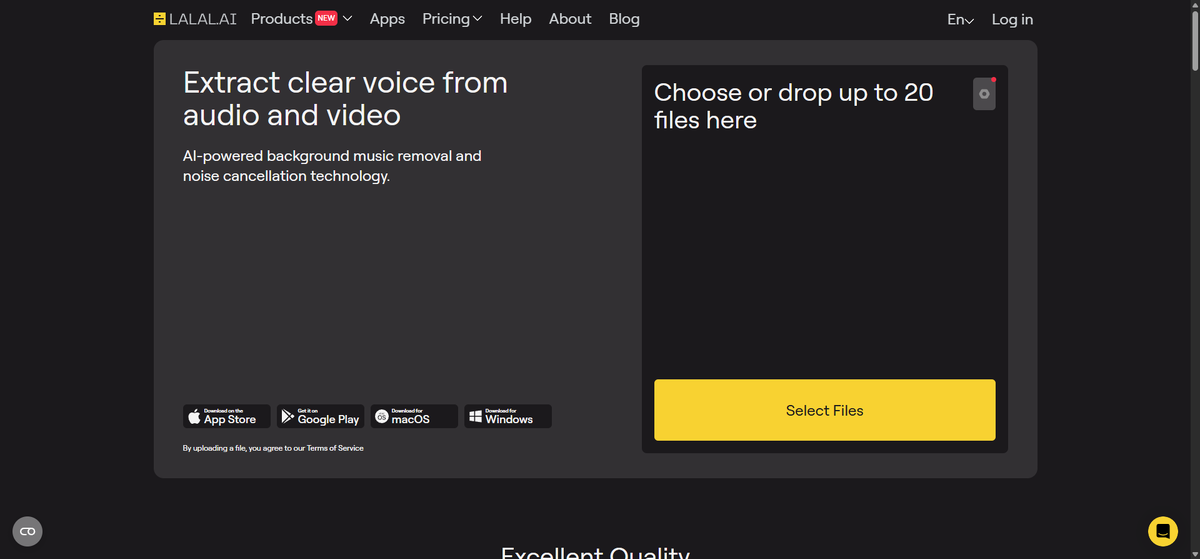Click the NEW badge beside Products
This screenshot has width=1200, height=559.
[326, 18]
